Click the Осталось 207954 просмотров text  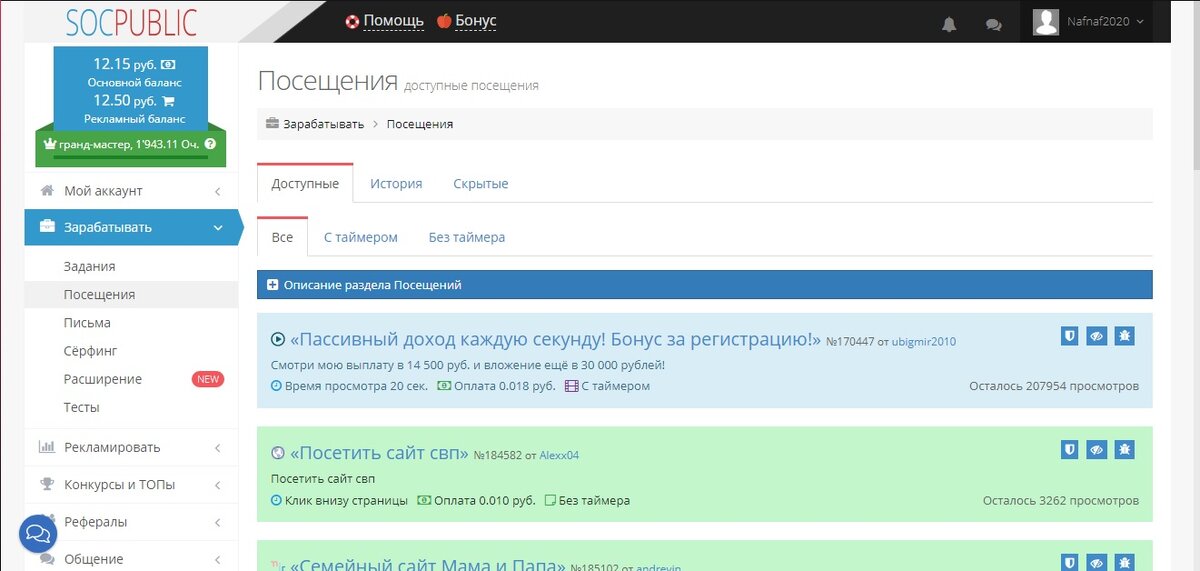tap(1054, 386)
